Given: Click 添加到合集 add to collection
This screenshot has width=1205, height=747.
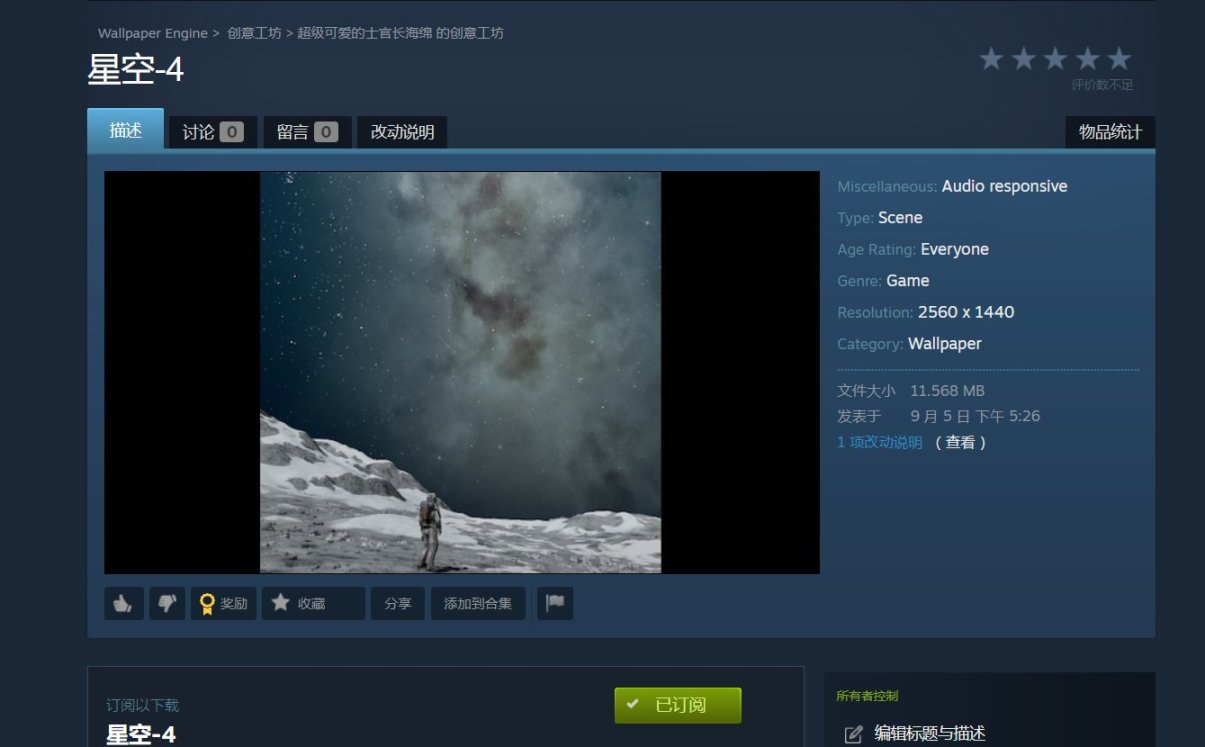Looking at the screenshot, I should (x=478, y=603).
